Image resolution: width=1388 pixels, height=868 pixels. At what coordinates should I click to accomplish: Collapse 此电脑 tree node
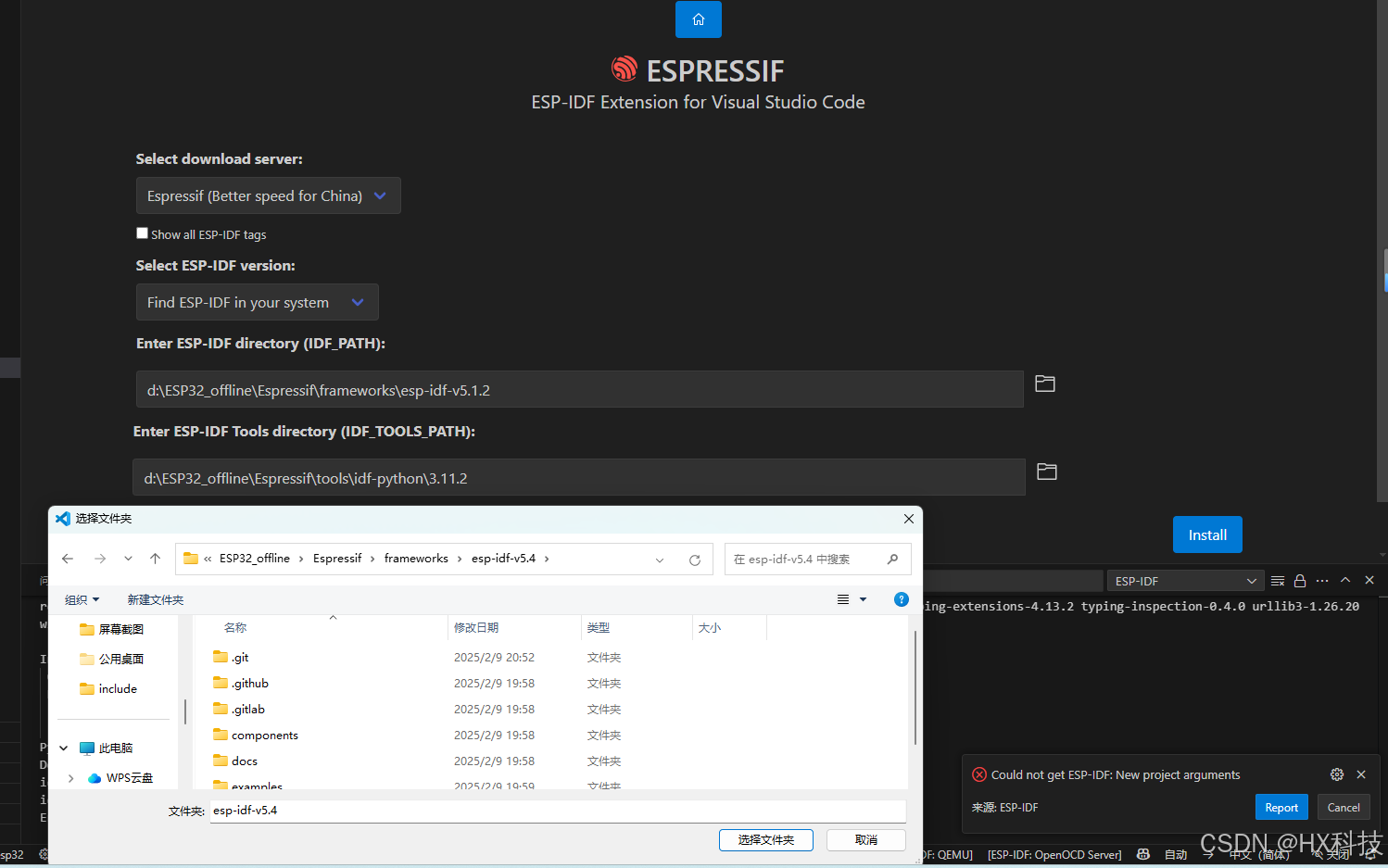(64, 748)
